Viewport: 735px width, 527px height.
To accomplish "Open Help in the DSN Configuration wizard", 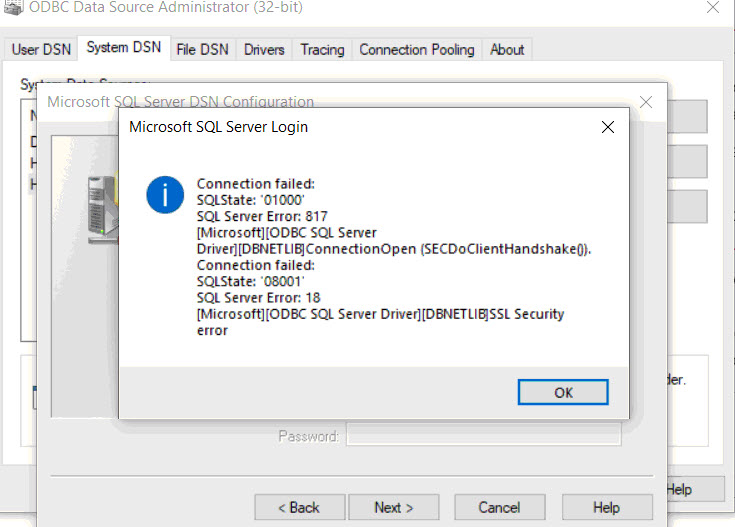I will point(607,507).
